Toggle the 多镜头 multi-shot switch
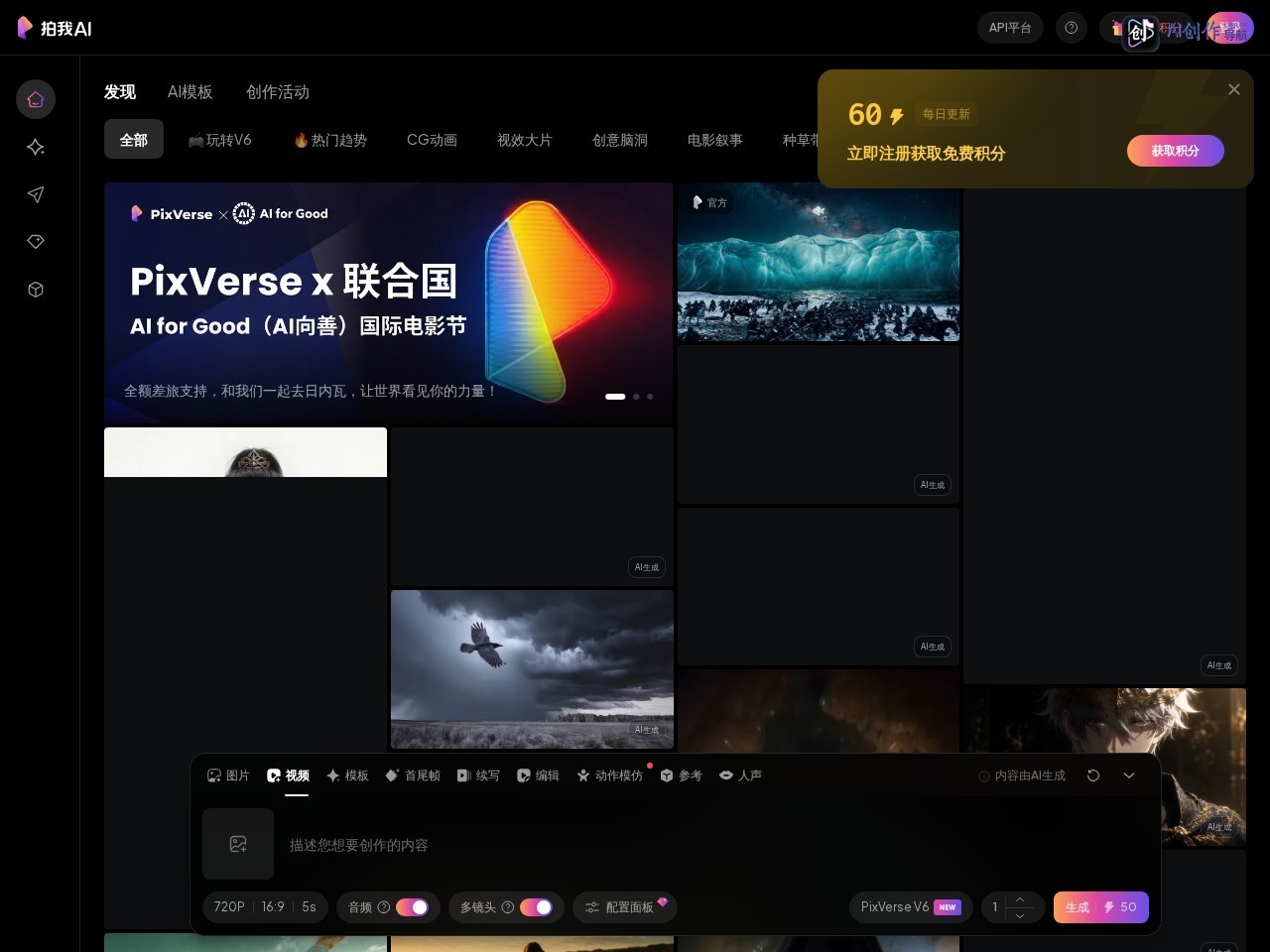 pyautogui.click(x=536, y=907)
